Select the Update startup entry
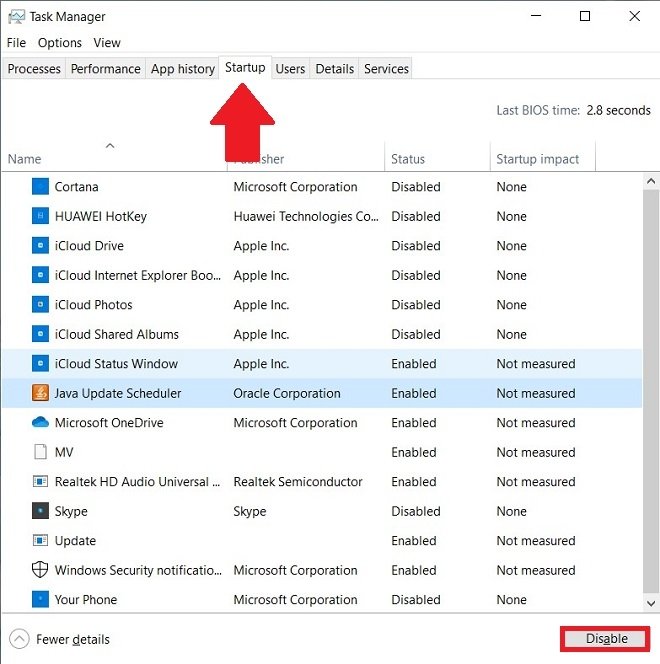 (x=75, y=541)
